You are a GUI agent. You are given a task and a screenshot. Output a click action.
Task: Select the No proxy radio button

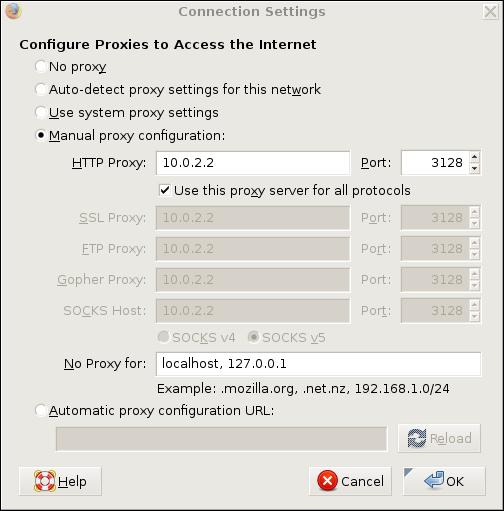[x=40, y=67]
